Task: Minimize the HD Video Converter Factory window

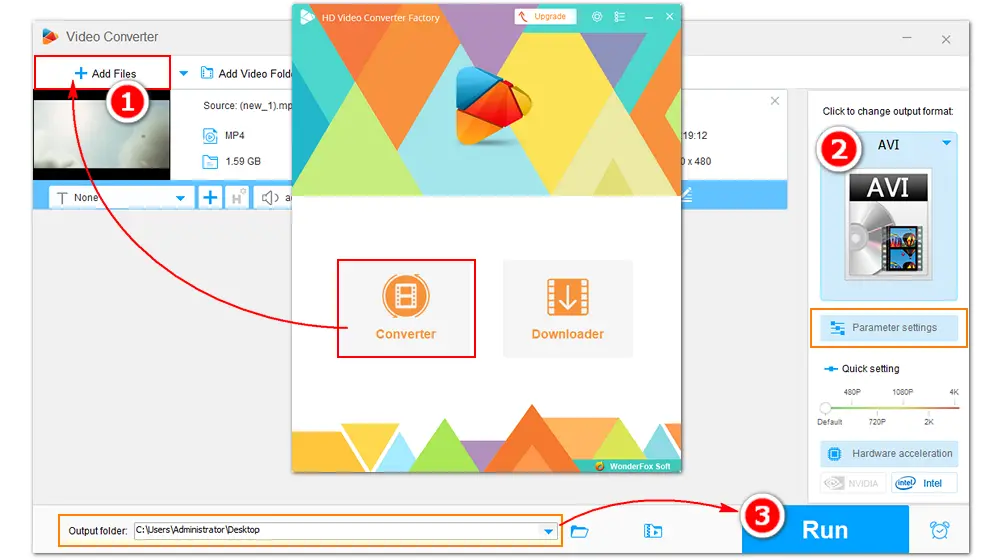Action: pos(649,17)
